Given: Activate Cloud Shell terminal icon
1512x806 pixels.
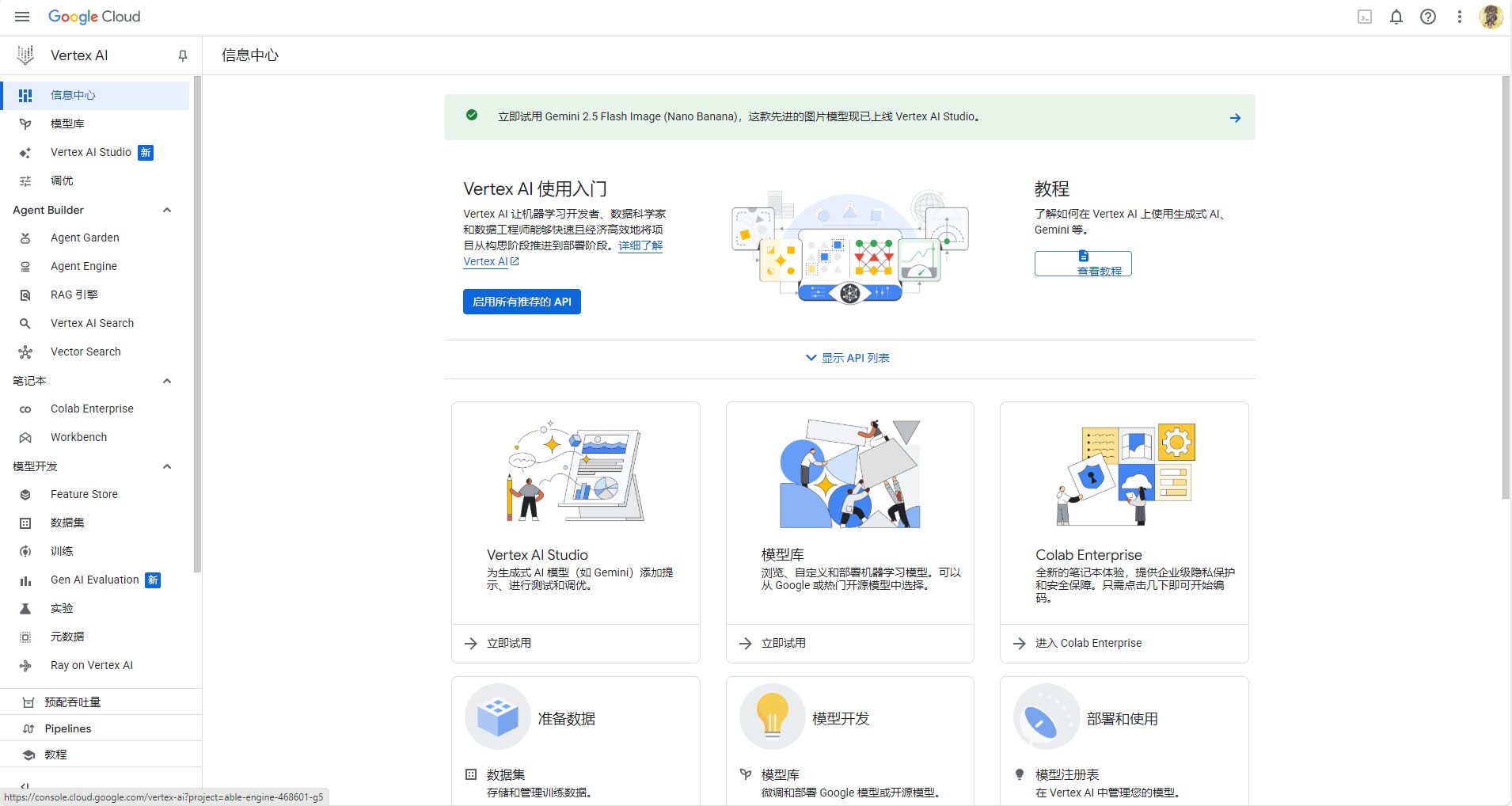Looking at the screenshot, I should click(x=1365, y=17).
